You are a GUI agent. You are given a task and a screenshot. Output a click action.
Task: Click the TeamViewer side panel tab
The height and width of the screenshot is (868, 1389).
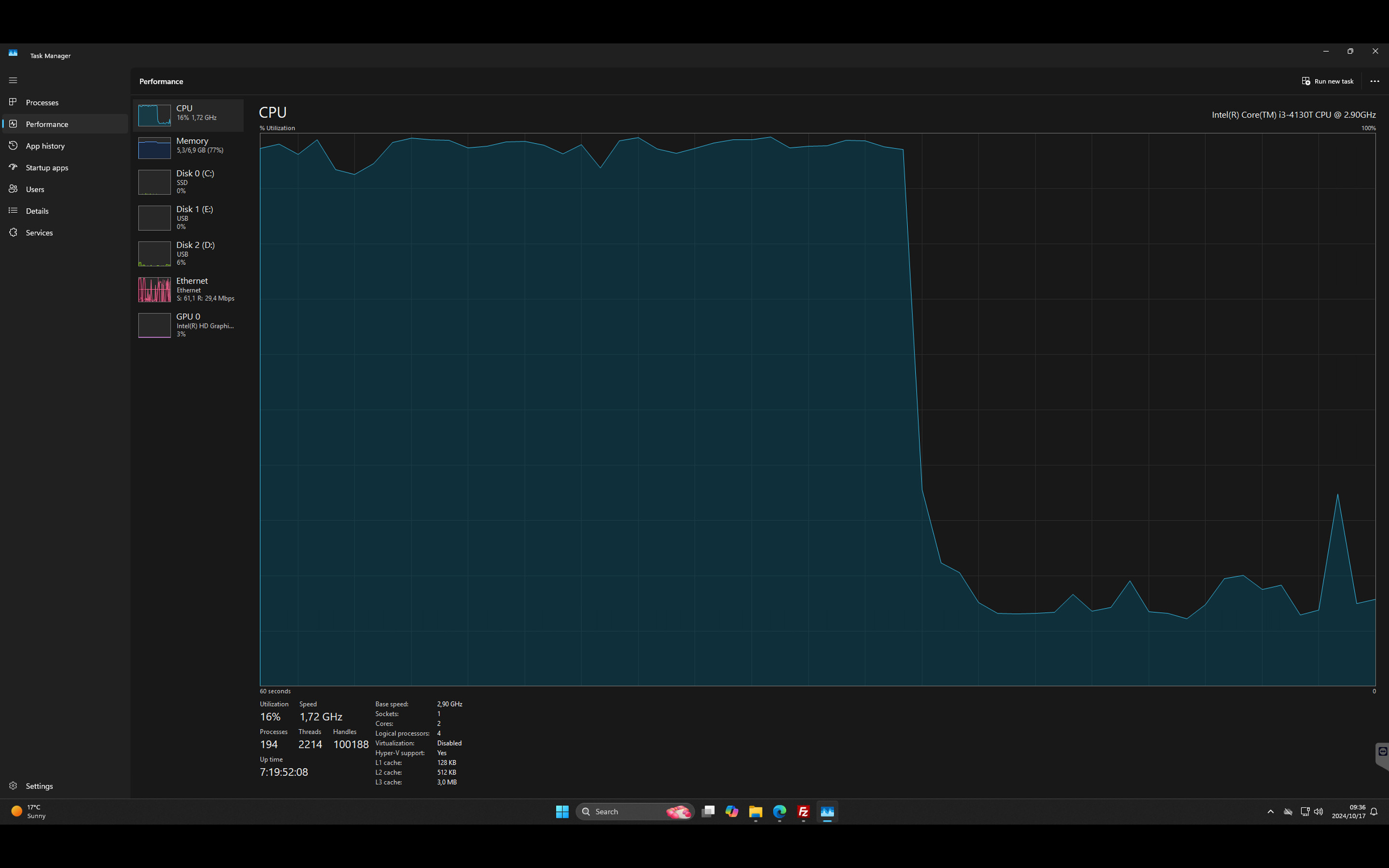(1383, 756)
